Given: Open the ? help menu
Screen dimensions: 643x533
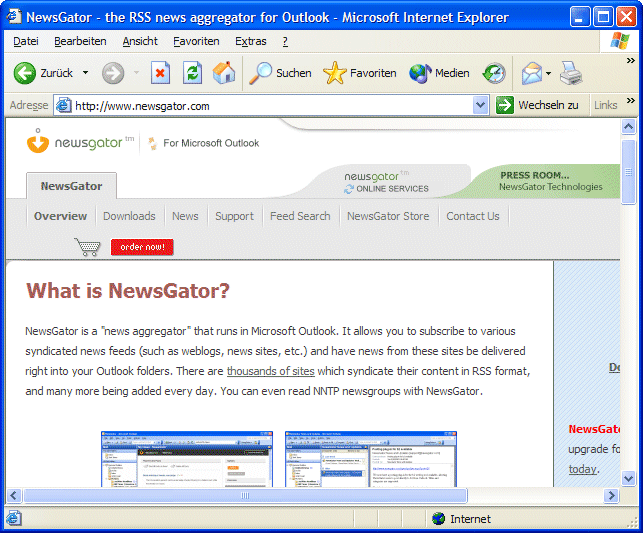Looking at the screenshot, I should [285, 41].
